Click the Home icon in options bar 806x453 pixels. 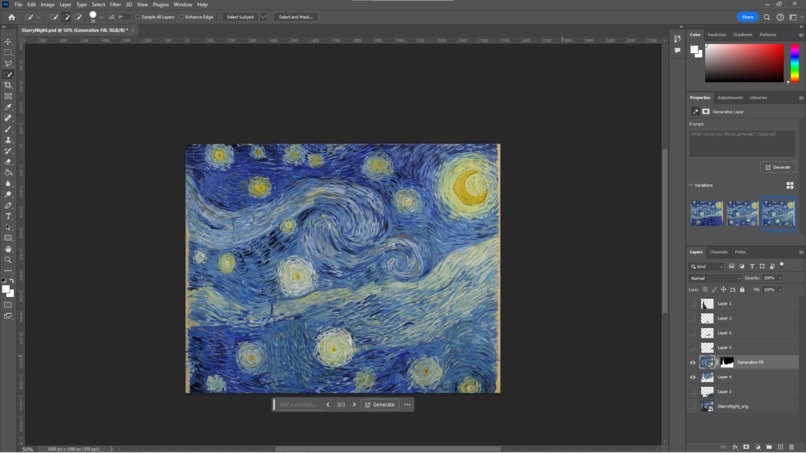click(x=11, y=17)
